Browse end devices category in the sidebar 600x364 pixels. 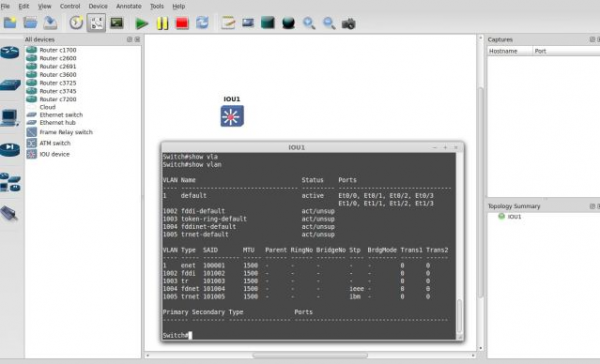(10, 118)
